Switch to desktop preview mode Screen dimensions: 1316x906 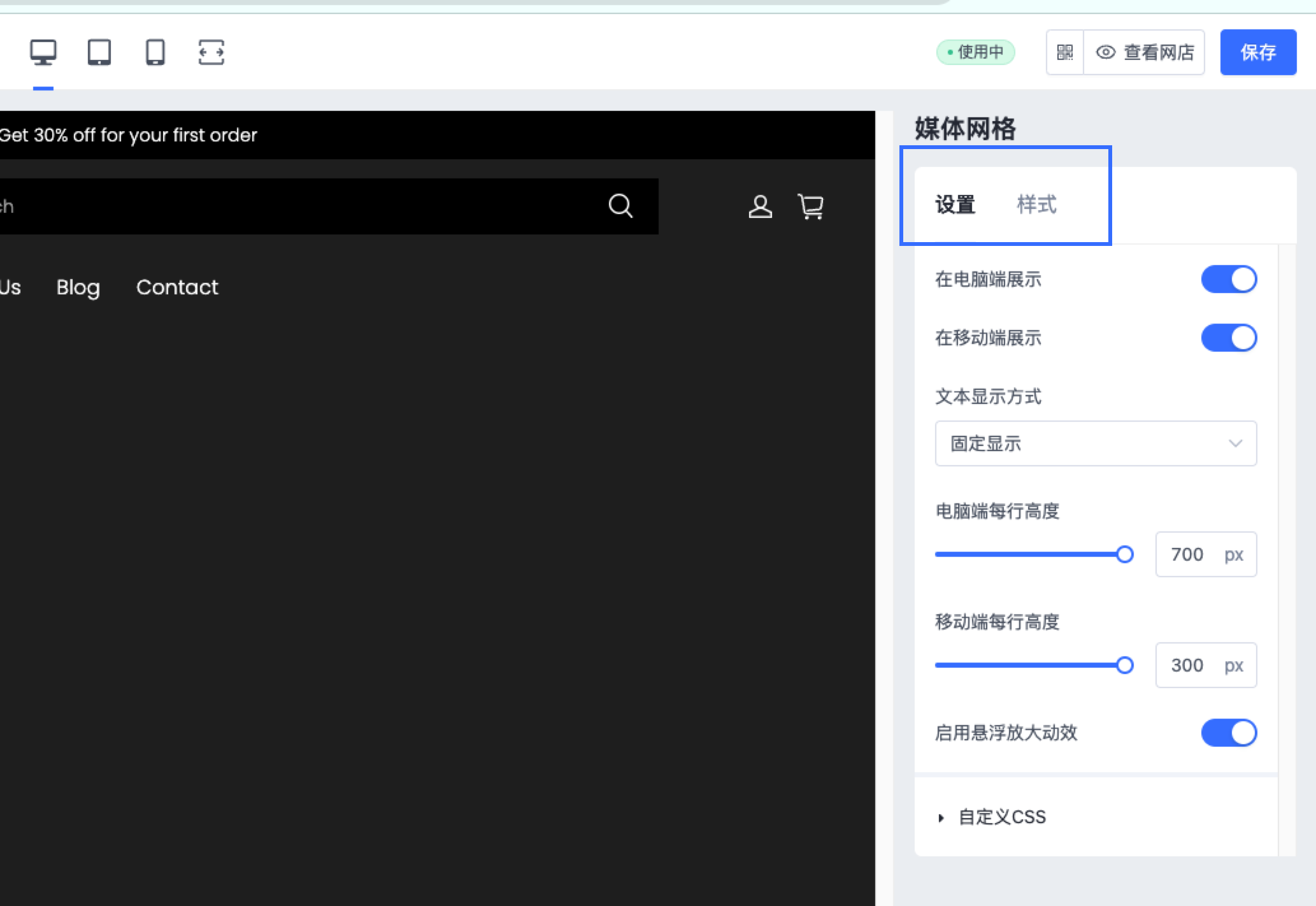click(43, 52)
